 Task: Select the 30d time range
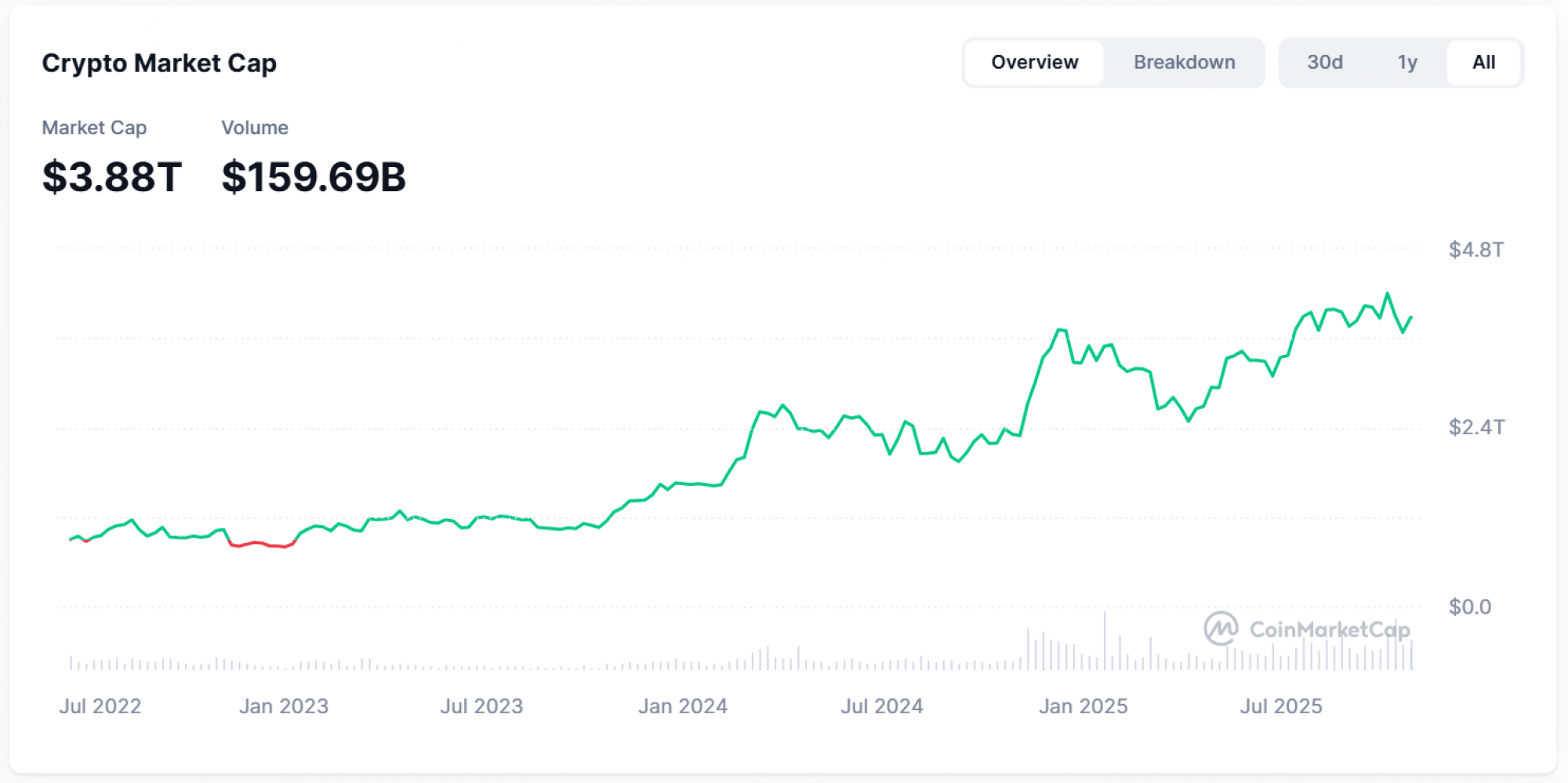pyautogui.click(x=1324, y=63)
